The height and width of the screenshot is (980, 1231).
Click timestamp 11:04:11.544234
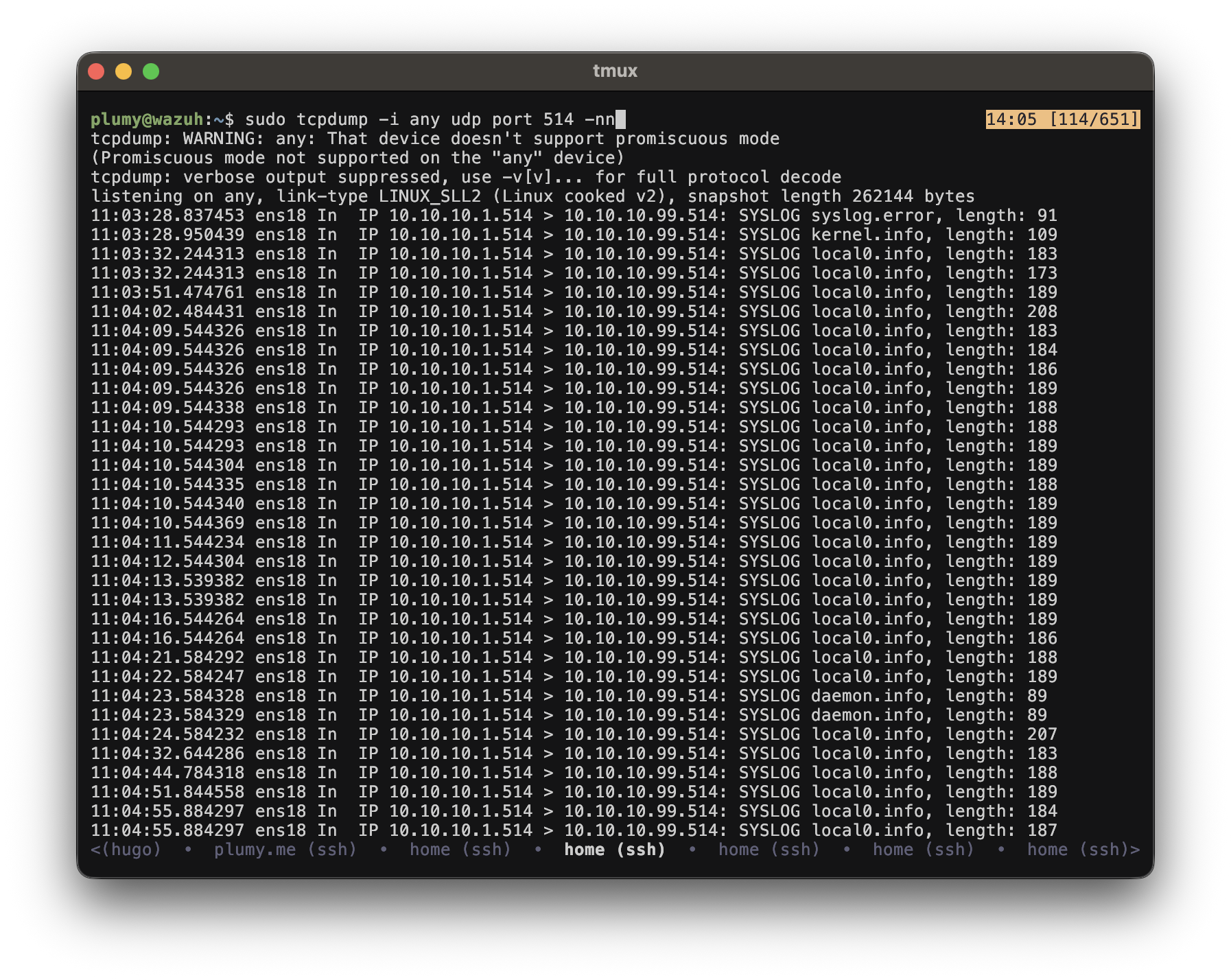[x=167, y=542]
